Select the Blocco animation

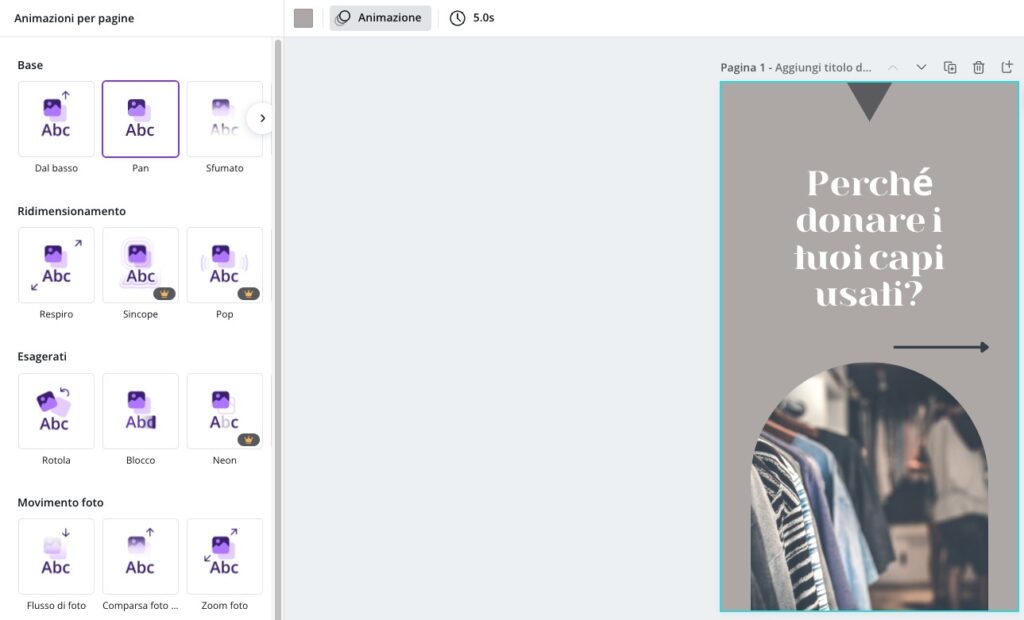pos(140,411)
